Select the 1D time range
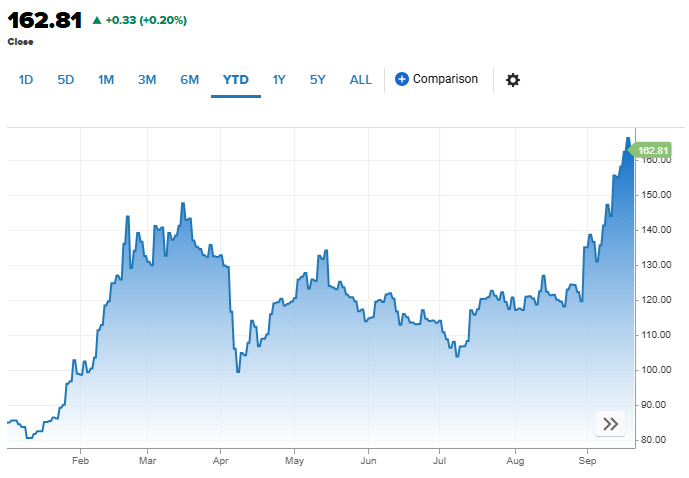This screenshot has height=478, width=689. 27,80
